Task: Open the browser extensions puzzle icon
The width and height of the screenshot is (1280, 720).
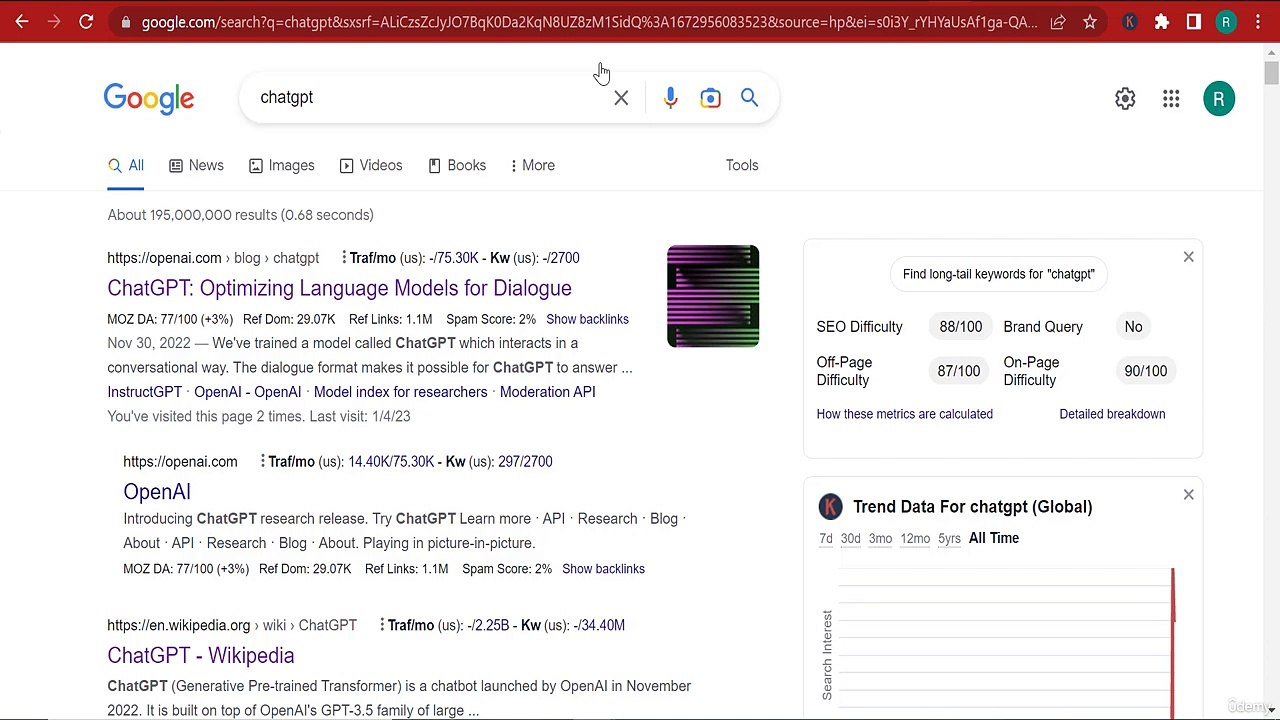Action: pyautogui.click(x=1162, y=21)
